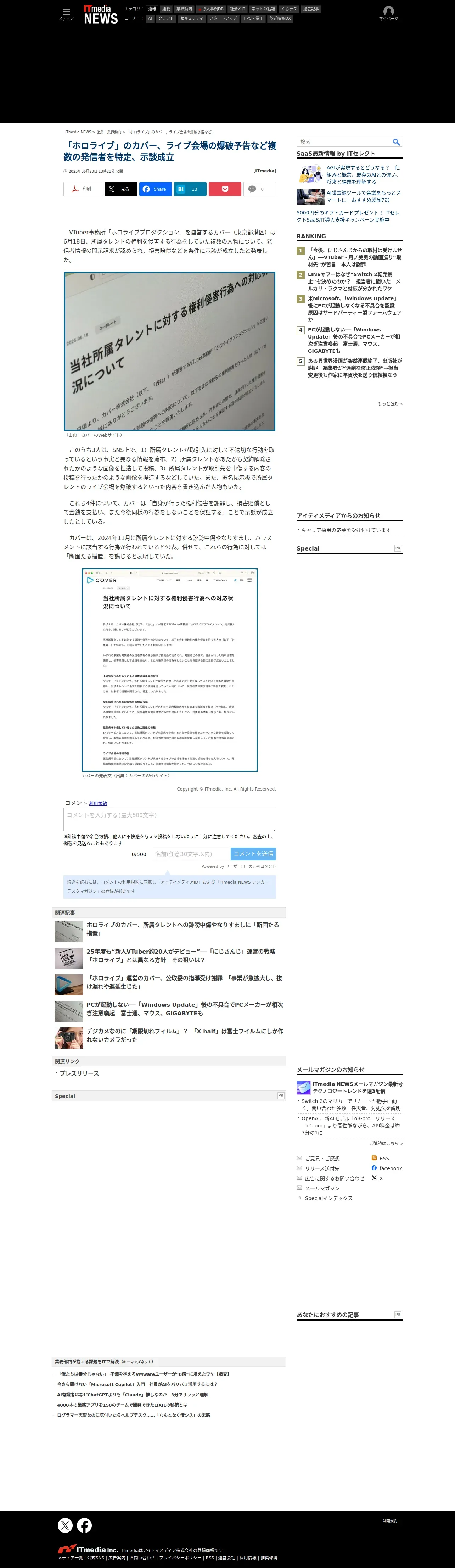The width and height of the screenshot is (455, 1568).
Task: Select the 過去記事 category tab
Action: point(311,9)
